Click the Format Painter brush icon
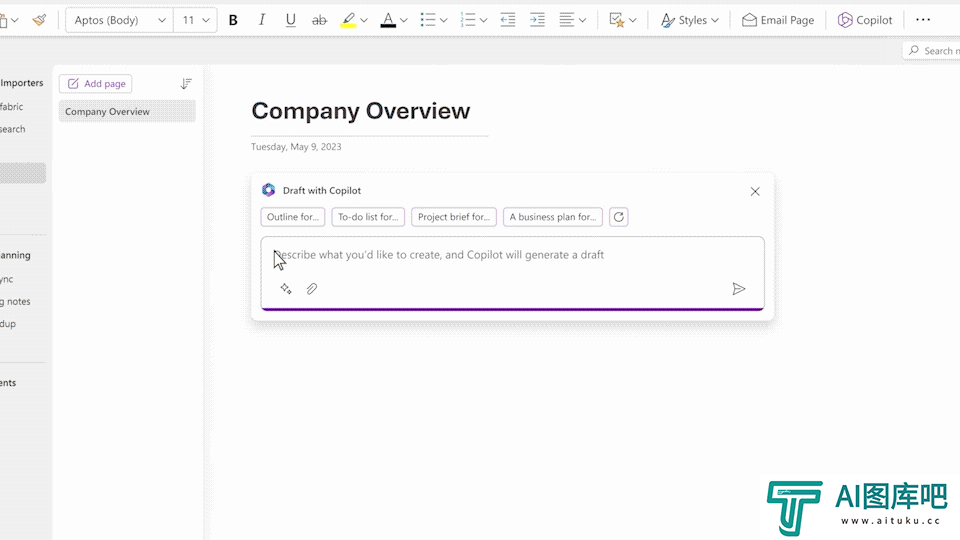This screenshot has width=960, height=540. tap(39, 20)
